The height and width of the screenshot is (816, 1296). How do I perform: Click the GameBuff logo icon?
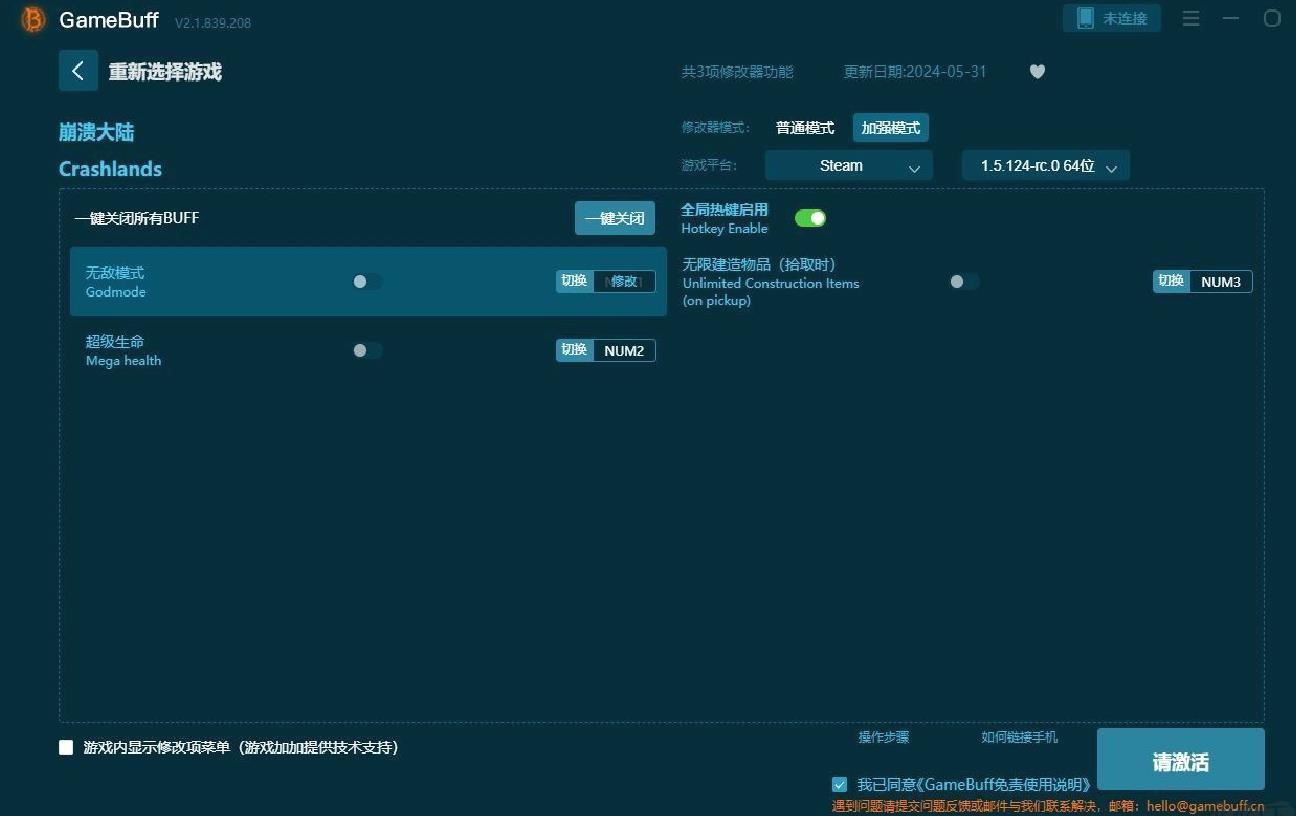(x=33, y=19)
